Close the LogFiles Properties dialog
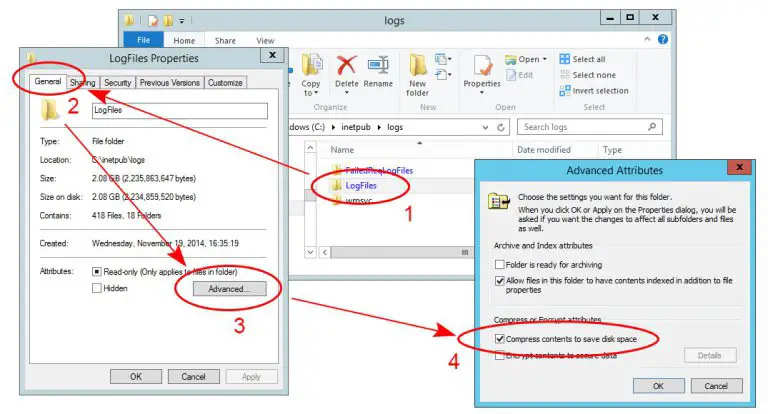Viewport: 768px width, 414px height. 272,55
